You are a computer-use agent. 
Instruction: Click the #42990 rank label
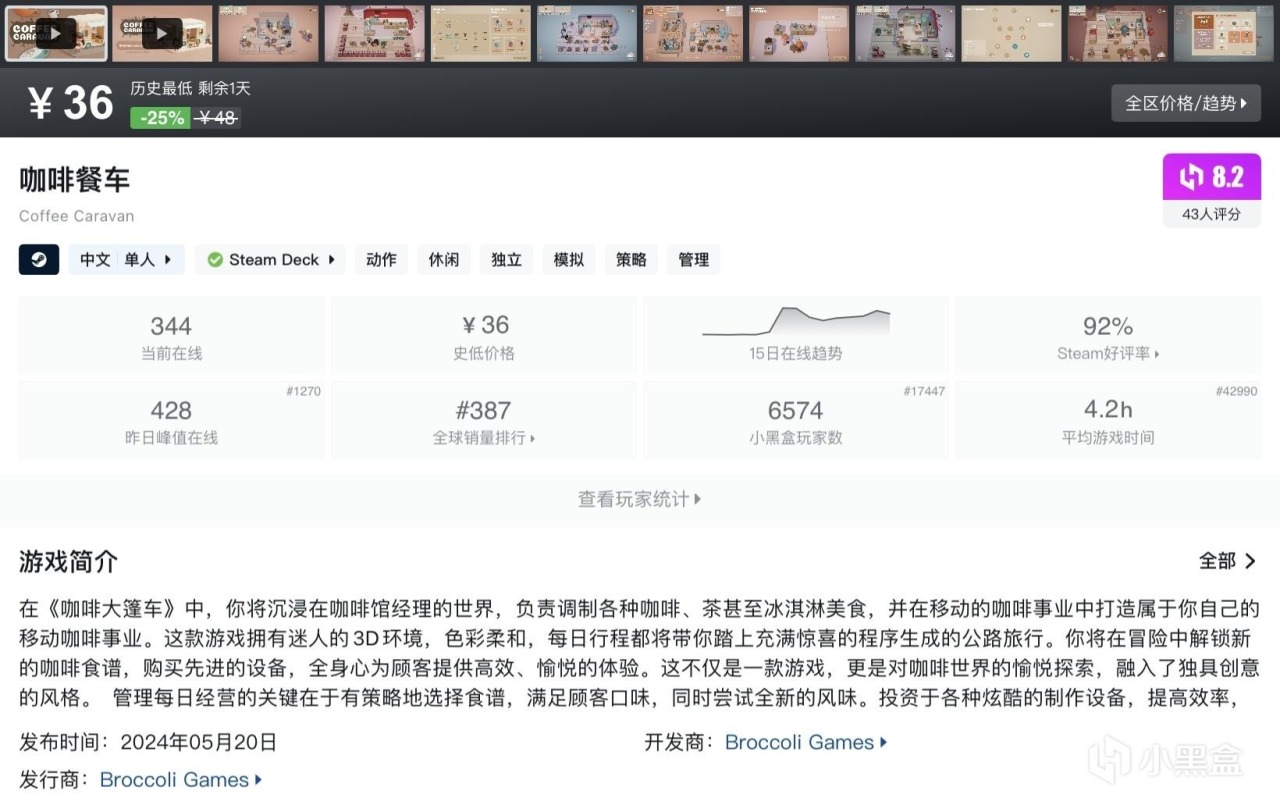point(1236,391)
